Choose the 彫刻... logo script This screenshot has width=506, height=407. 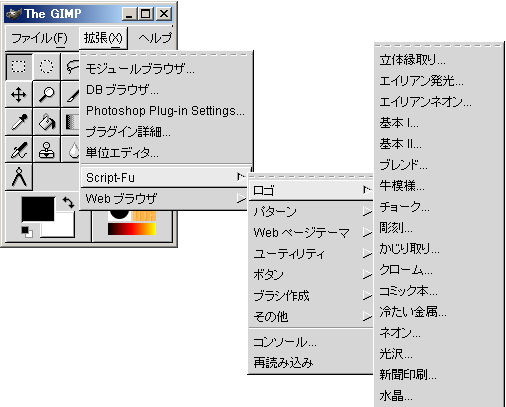438,228
